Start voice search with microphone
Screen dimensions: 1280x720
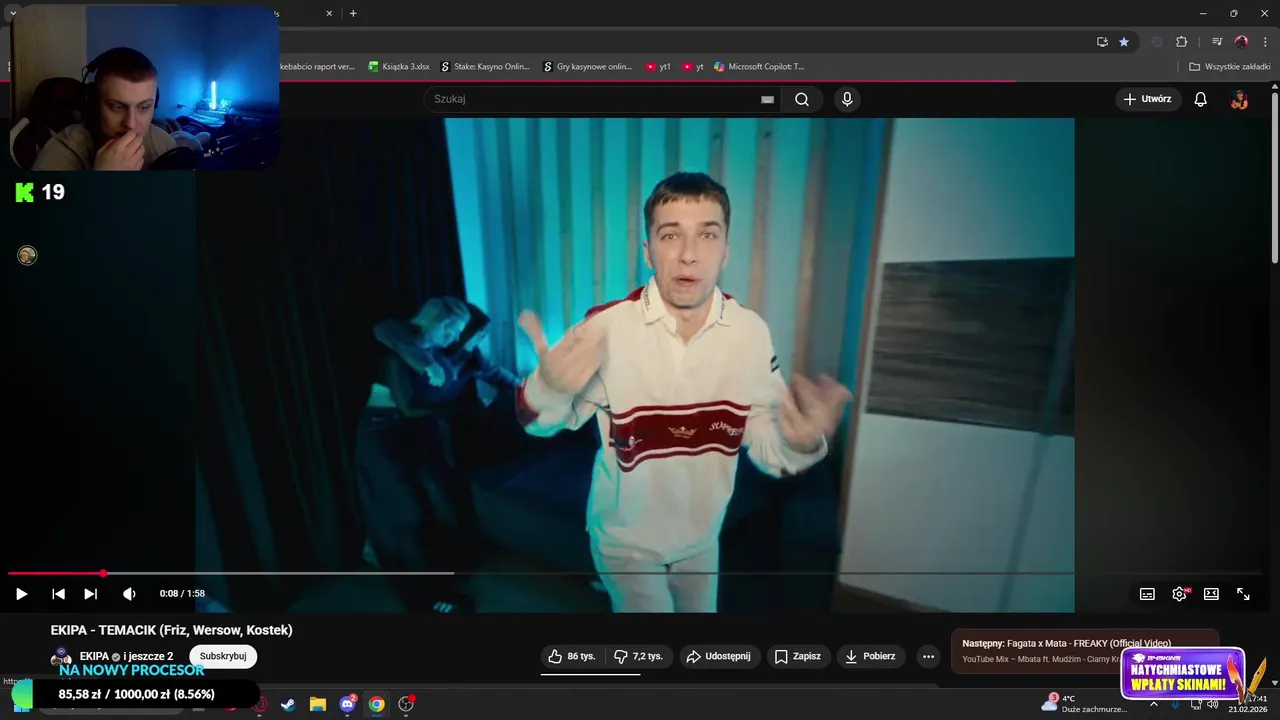pyautogui.click(x=847, y=99)
